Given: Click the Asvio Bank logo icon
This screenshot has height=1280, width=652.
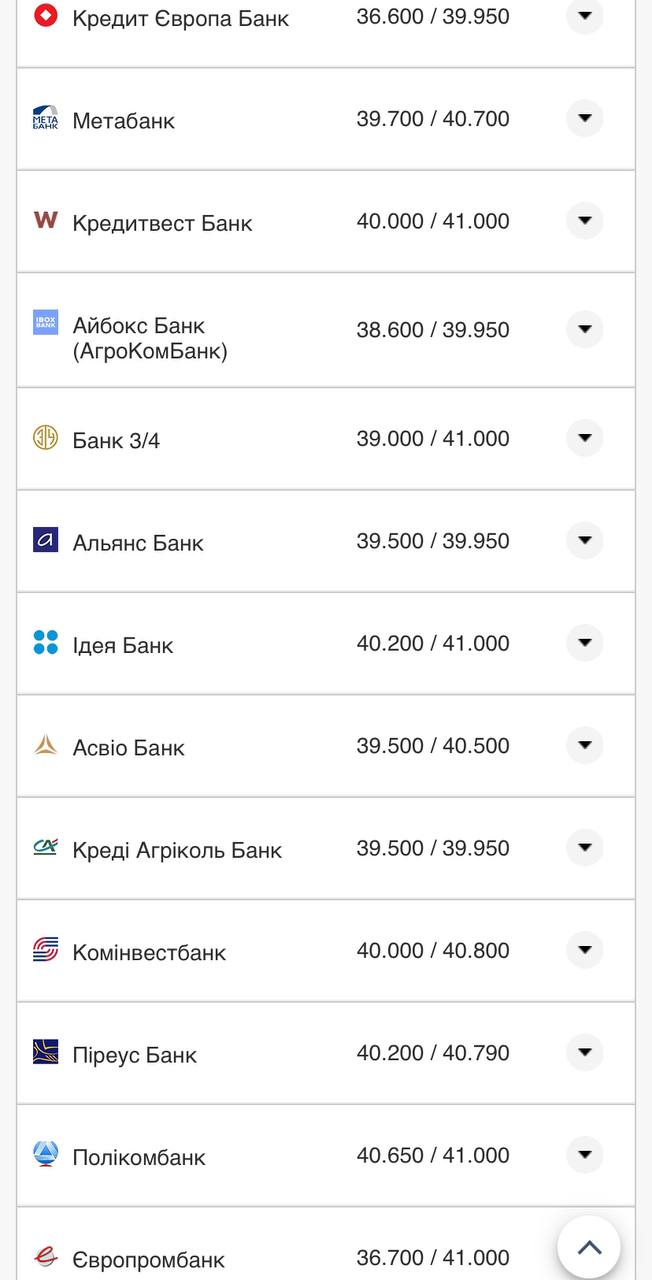Looking at the screenshot, I should click(x=45, y=745).
